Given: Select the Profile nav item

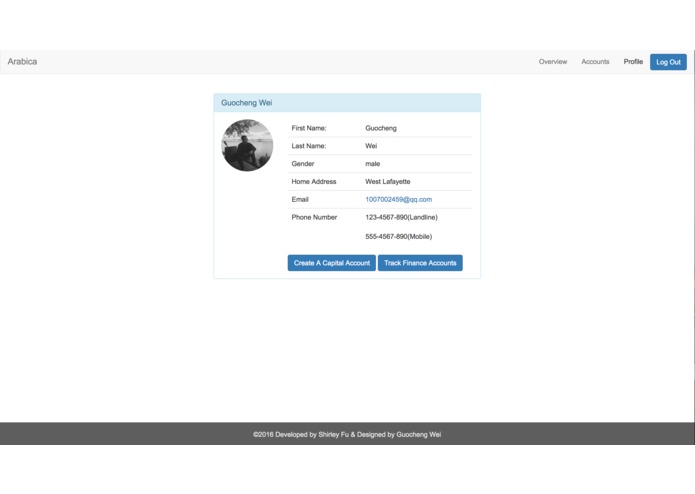Looking at the screenshot, I should [633, 62].
